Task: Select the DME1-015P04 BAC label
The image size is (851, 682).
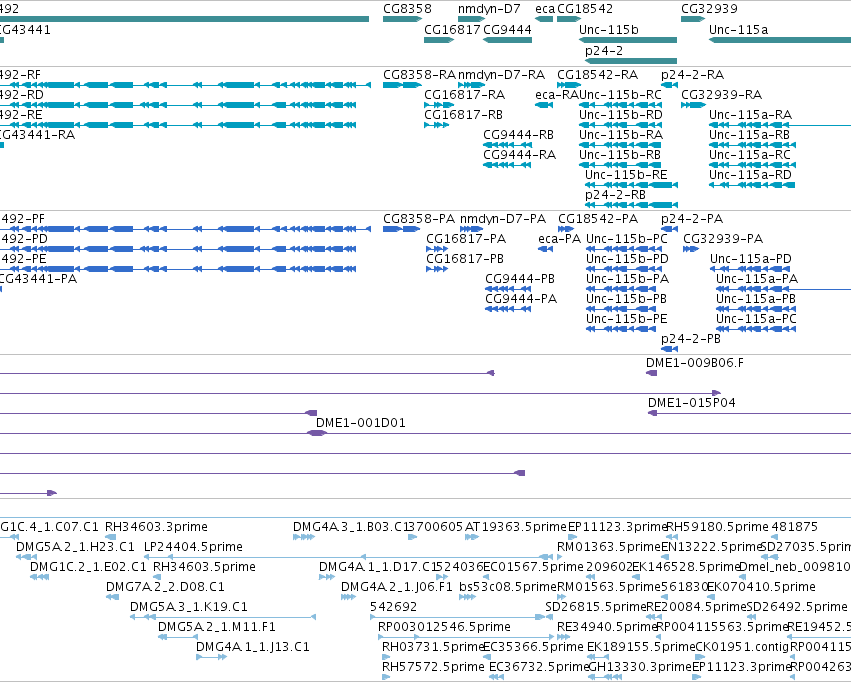Action: (691, 403)
